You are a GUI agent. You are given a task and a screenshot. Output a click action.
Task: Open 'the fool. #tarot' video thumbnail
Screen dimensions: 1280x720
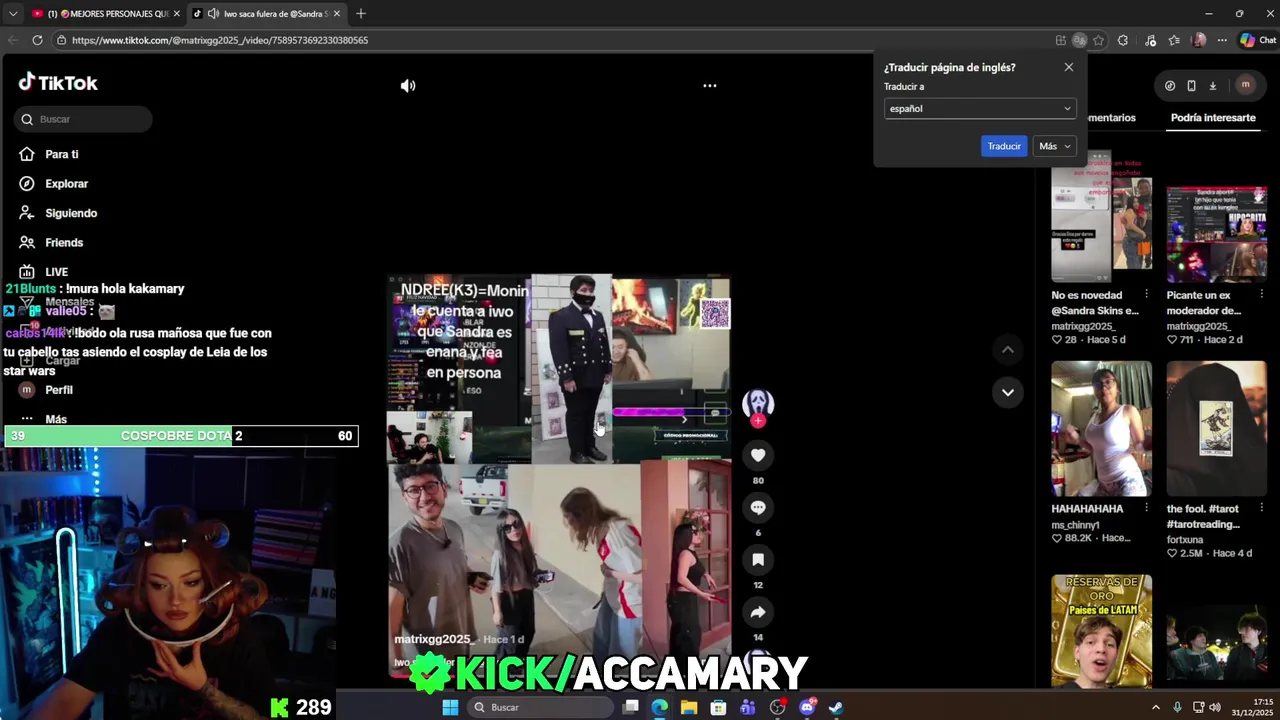point(1216,429)
